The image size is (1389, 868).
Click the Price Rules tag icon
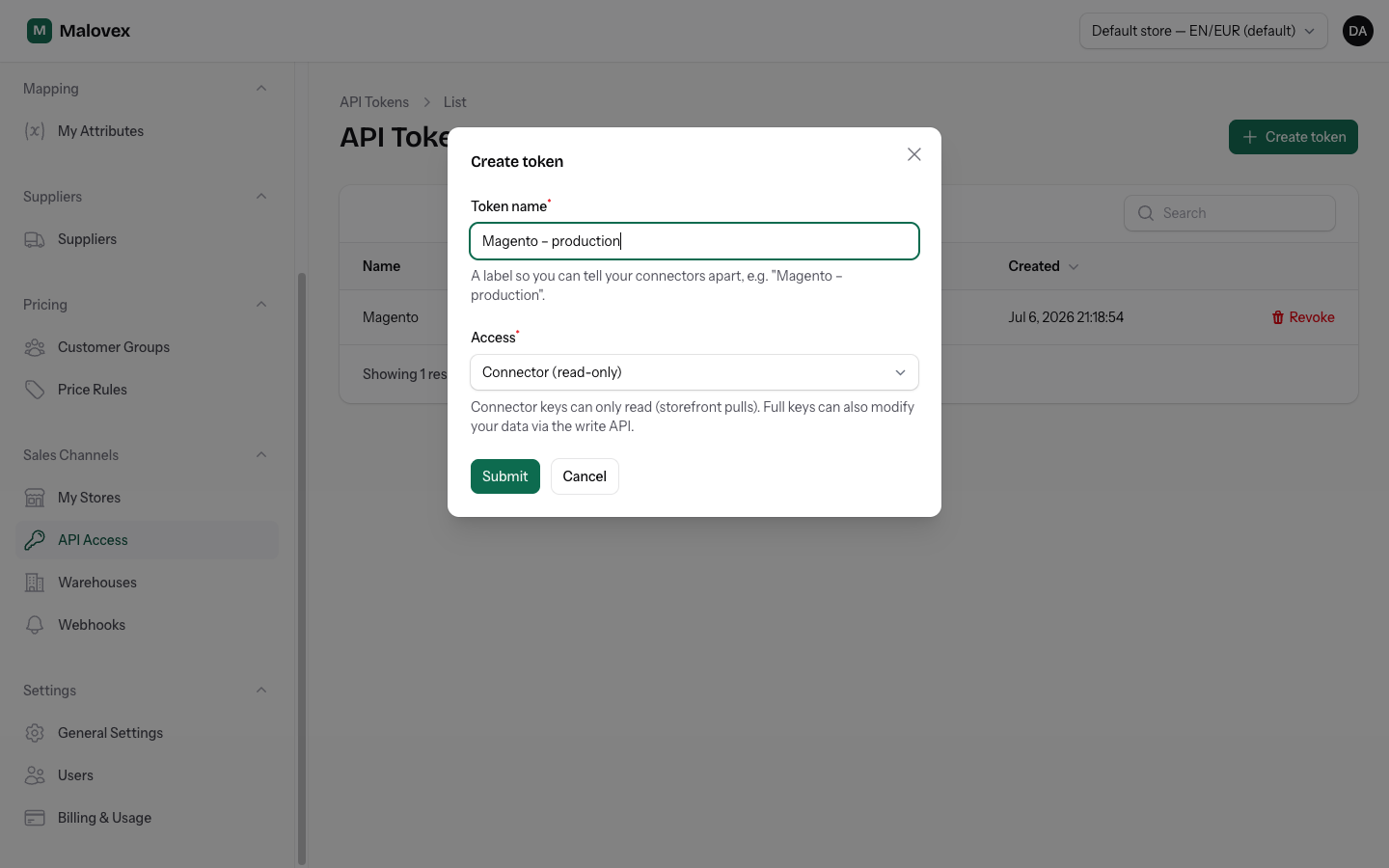pos(35,390)
